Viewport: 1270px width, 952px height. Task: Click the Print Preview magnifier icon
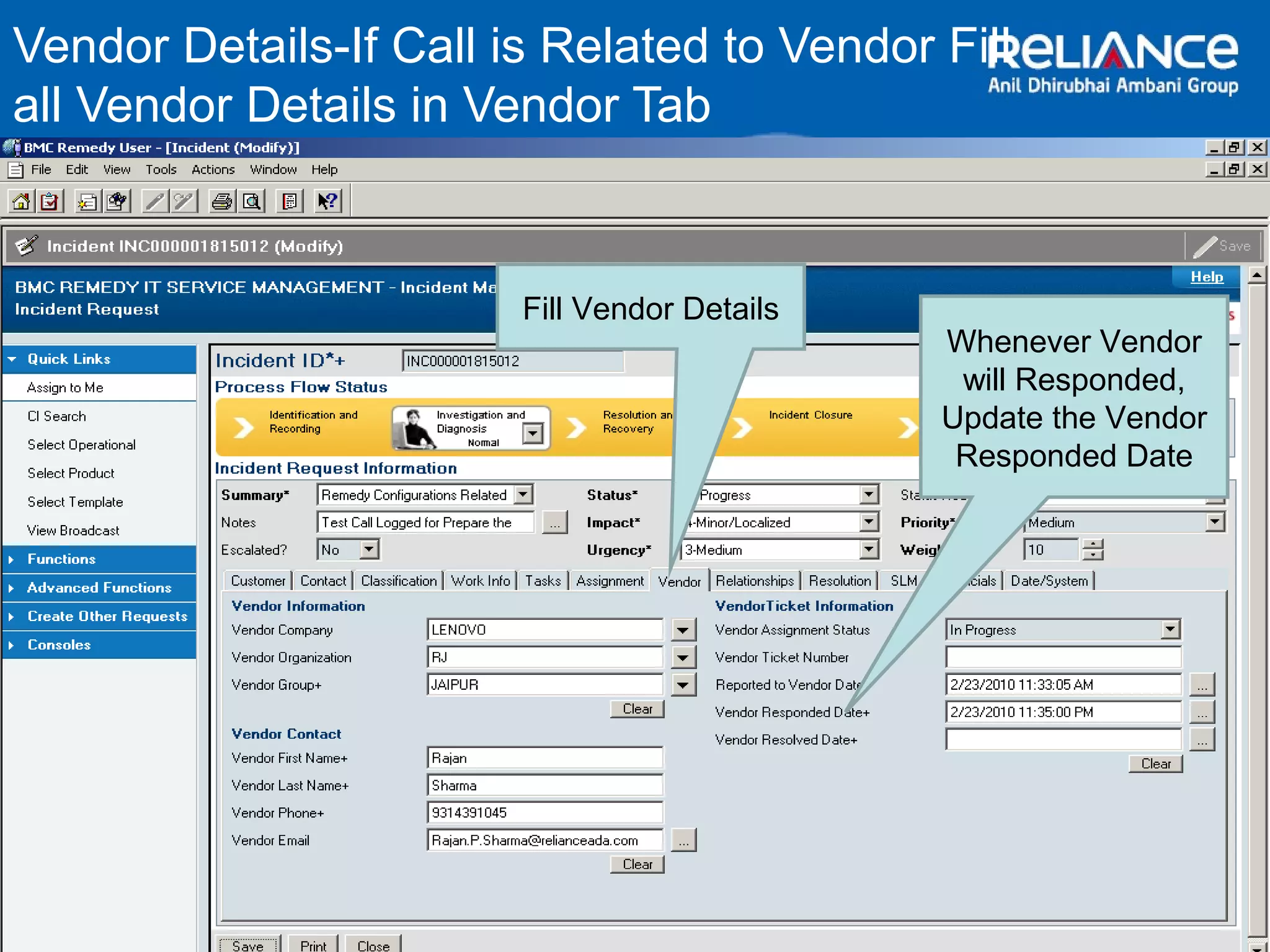251,201
